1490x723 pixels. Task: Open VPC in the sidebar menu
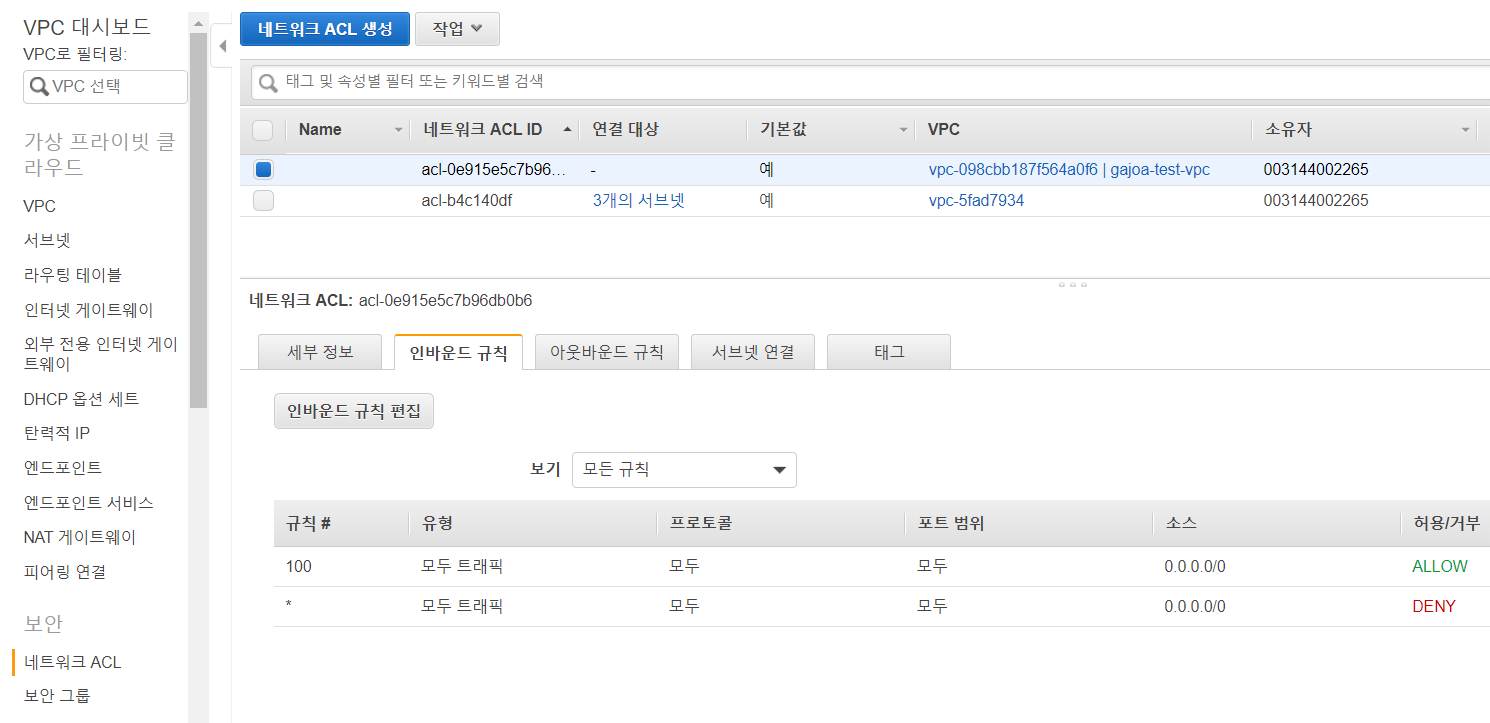point(40,207)
